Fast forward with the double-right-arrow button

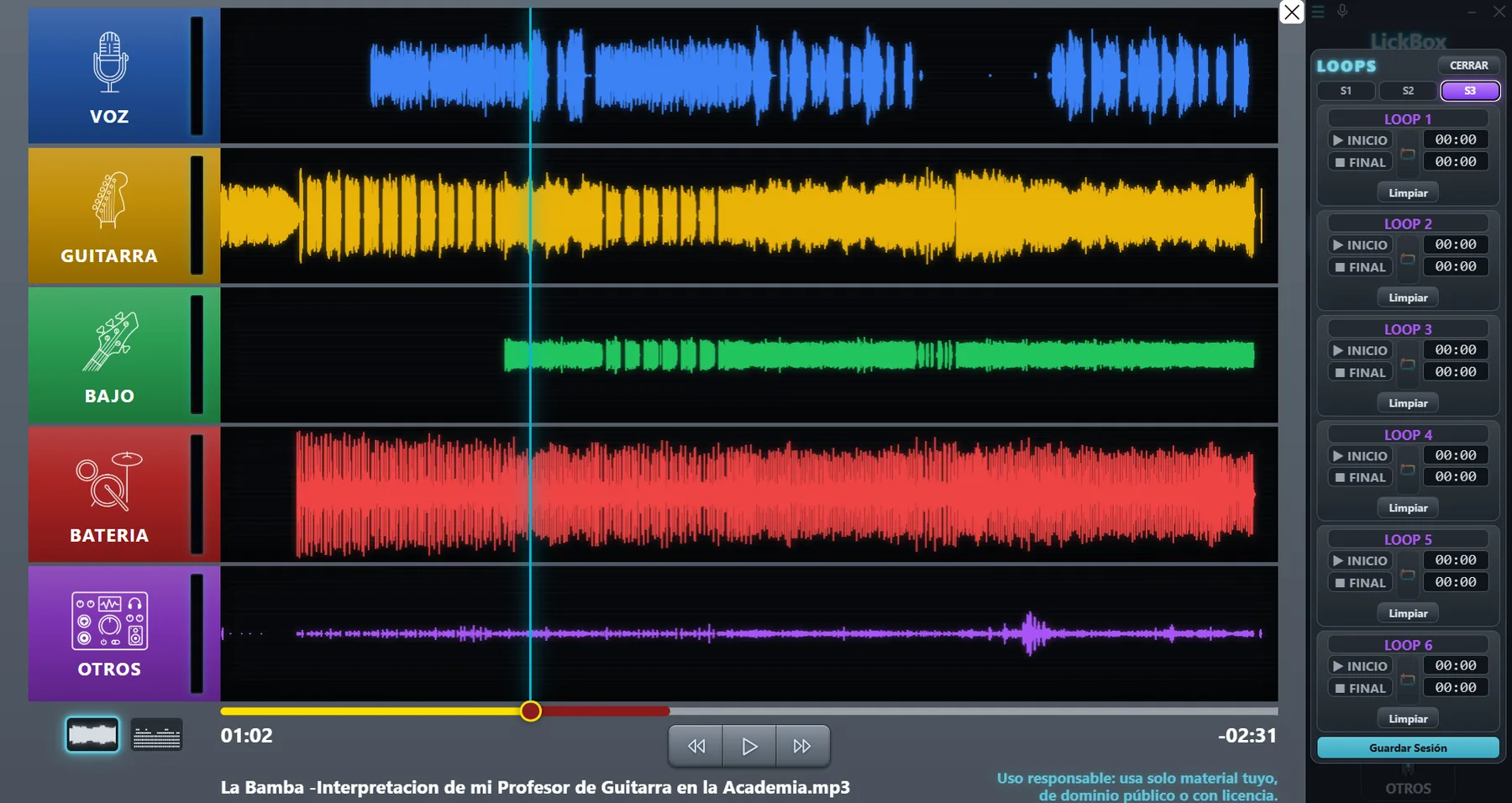[802, 746]
